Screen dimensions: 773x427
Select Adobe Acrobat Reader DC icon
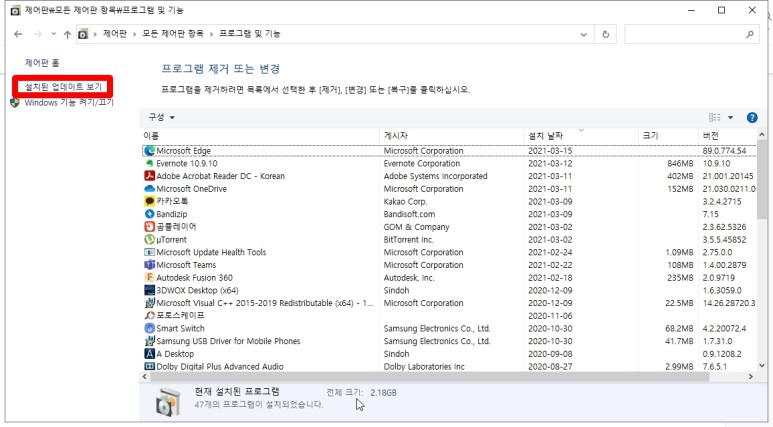(149, 176)
